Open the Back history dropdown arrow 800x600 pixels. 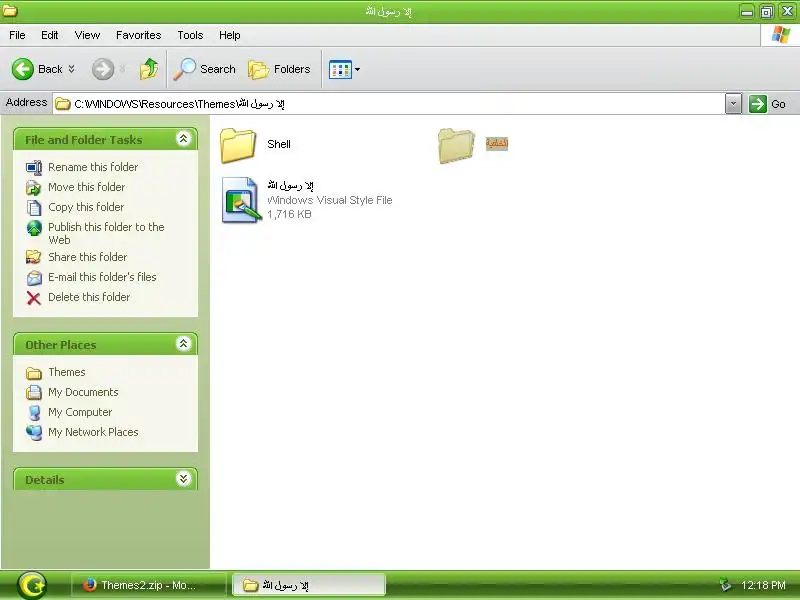[x=71, y=69]
